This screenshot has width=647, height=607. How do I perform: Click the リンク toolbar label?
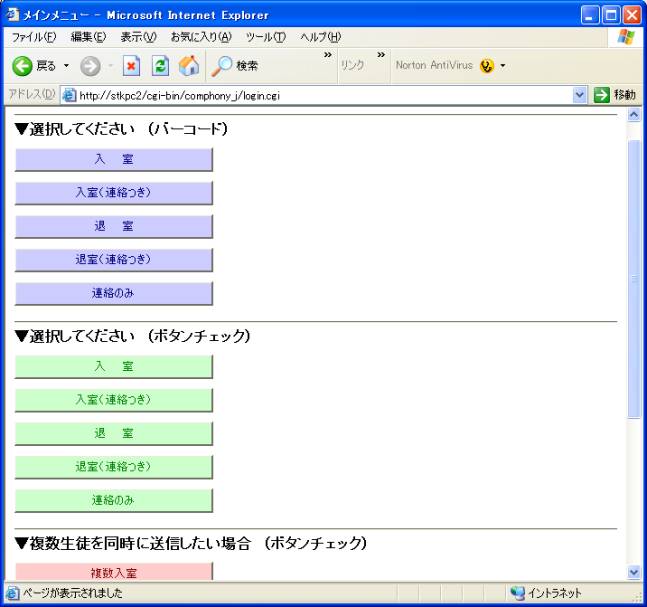352,65
